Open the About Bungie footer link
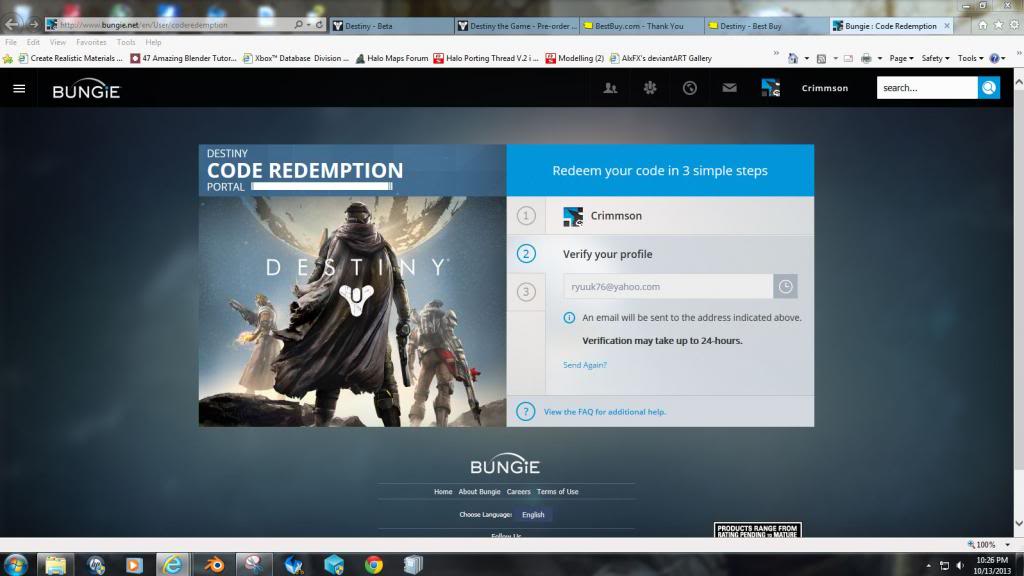This screenshot has height=576, width=1024. click(479, 492)
